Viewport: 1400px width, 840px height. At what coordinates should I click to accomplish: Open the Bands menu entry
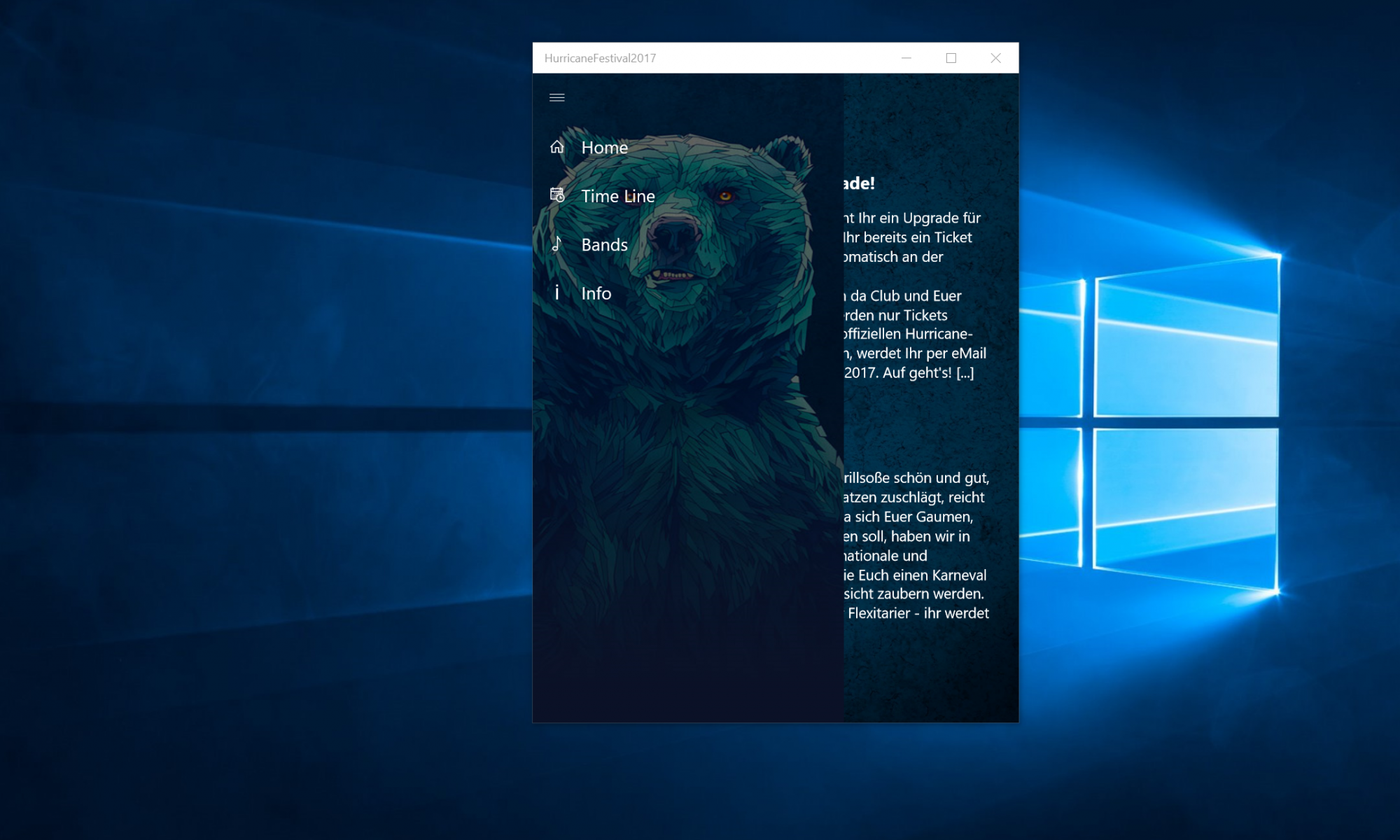coord(687,244)
